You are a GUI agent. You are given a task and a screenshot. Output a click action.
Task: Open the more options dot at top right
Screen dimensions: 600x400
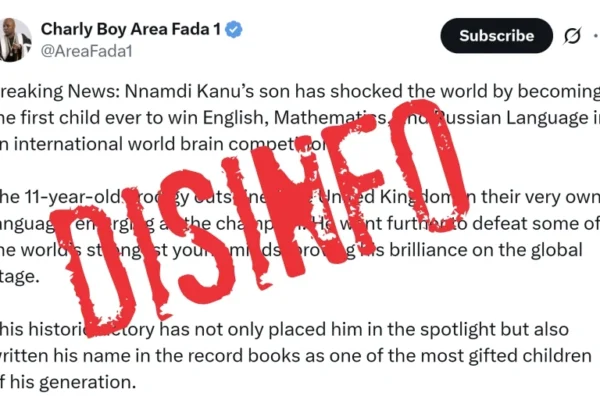coord(596,36)
